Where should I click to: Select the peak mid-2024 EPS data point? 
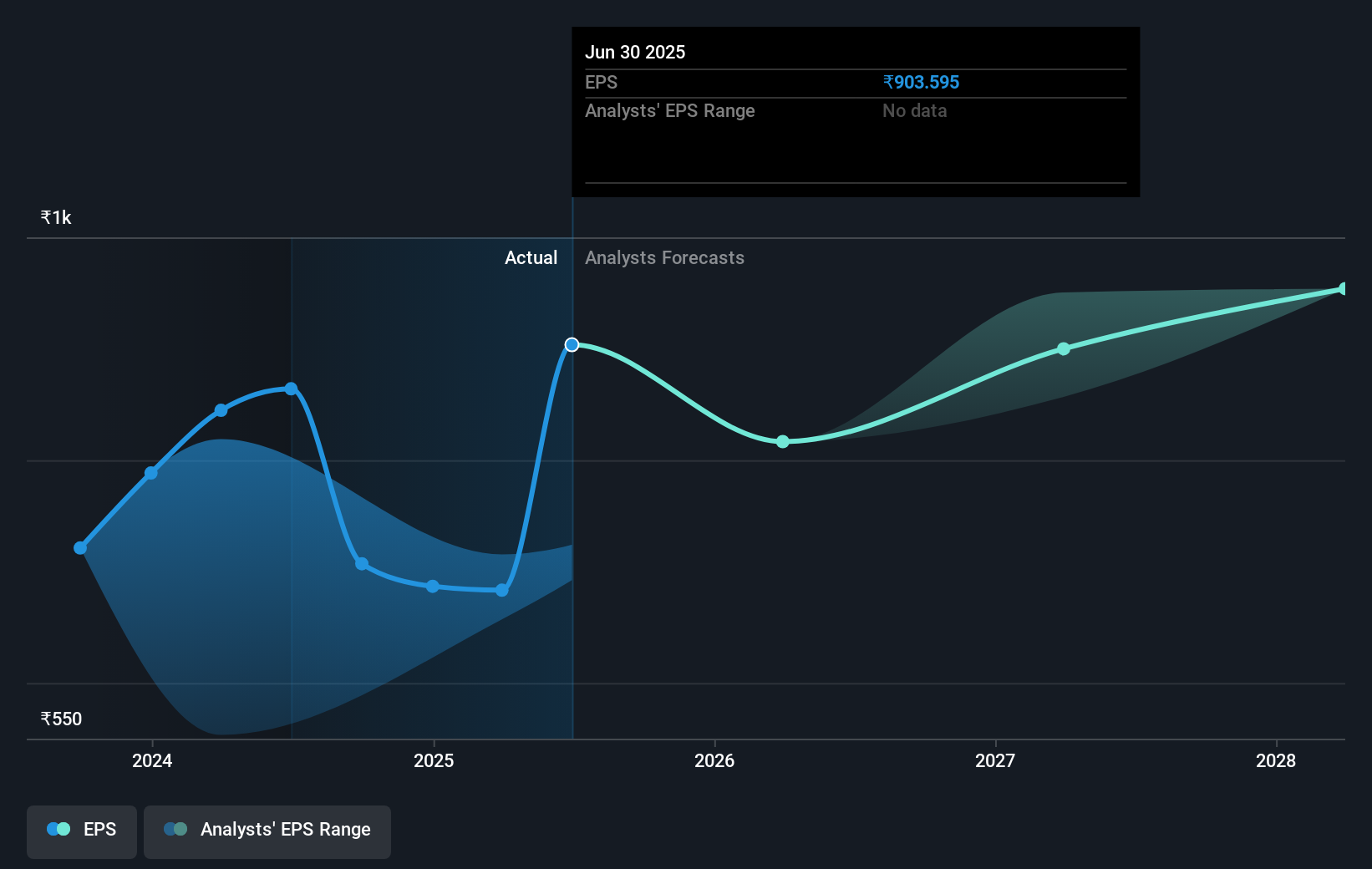(290, 387)
